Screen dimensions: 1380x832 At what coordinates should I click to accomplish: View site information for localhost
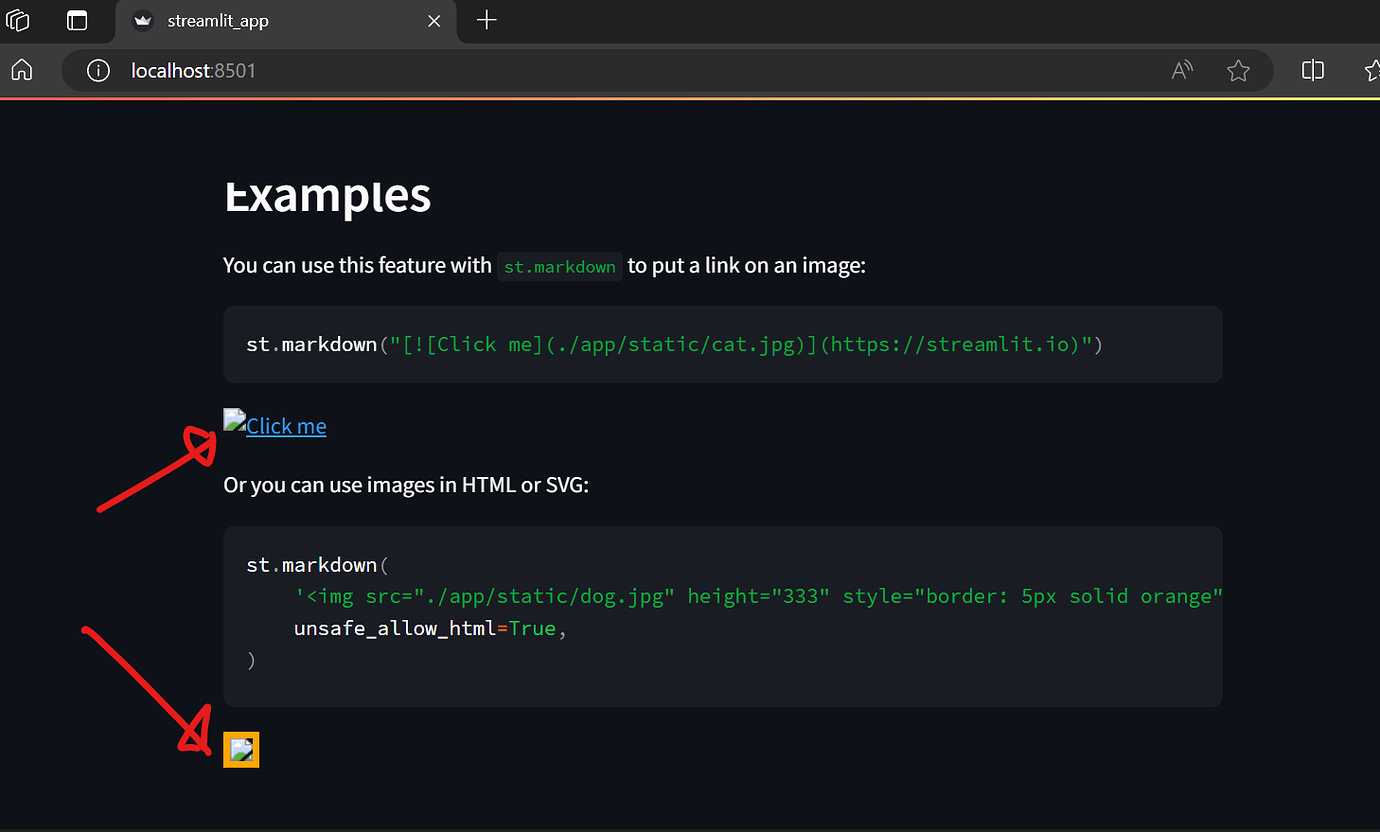click(98, 71)
